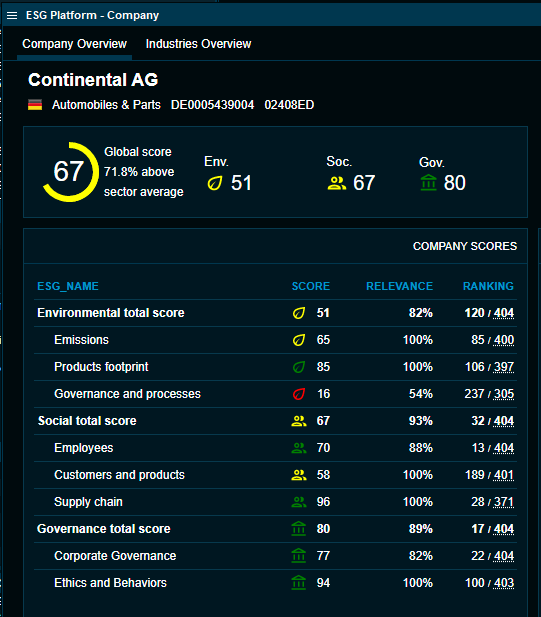This screenshot has width=541, height=617.
Task: Click the German flag icon
Action: pyautogui.click(x=35, y=105)
